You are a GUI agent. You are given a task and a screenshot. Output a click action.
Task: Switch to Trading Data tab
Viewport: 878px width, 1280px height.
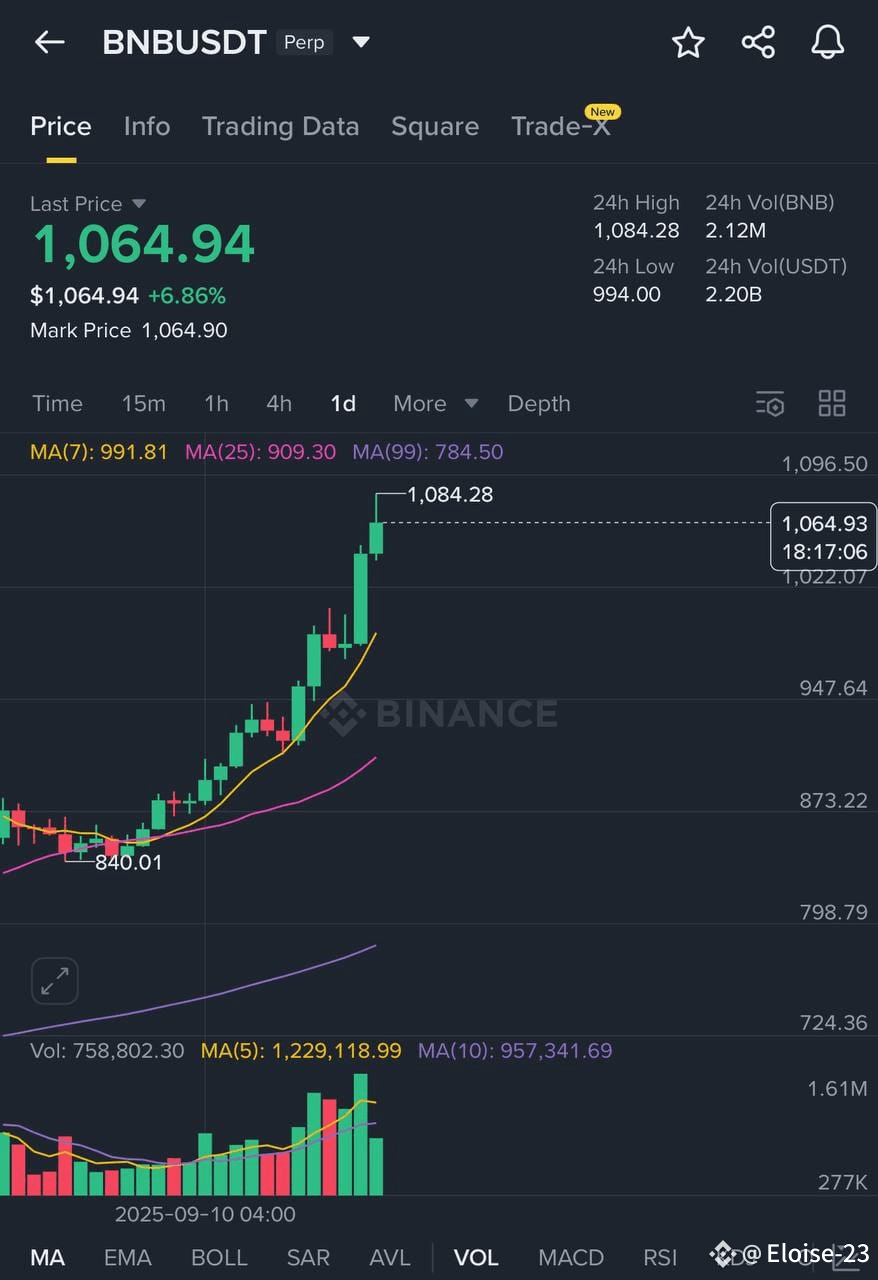point(280,126)
